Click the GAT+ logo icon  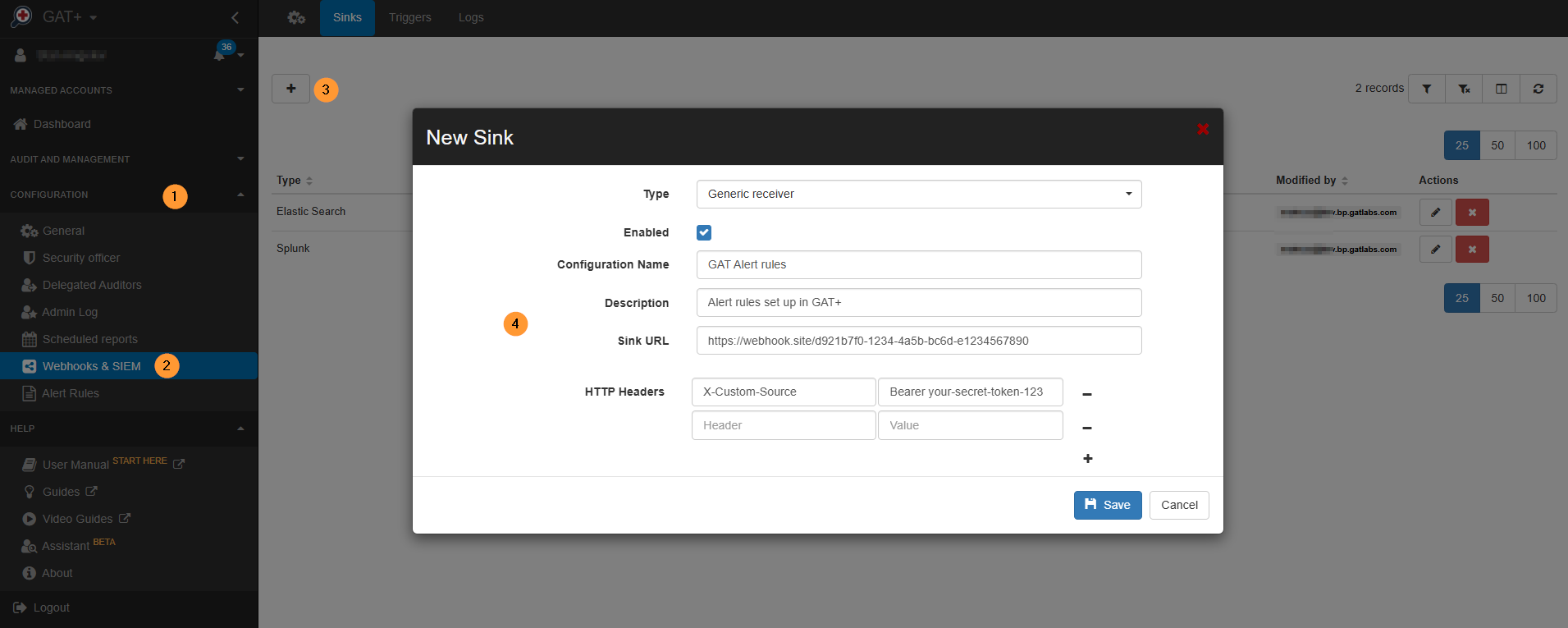pos(21,16)
